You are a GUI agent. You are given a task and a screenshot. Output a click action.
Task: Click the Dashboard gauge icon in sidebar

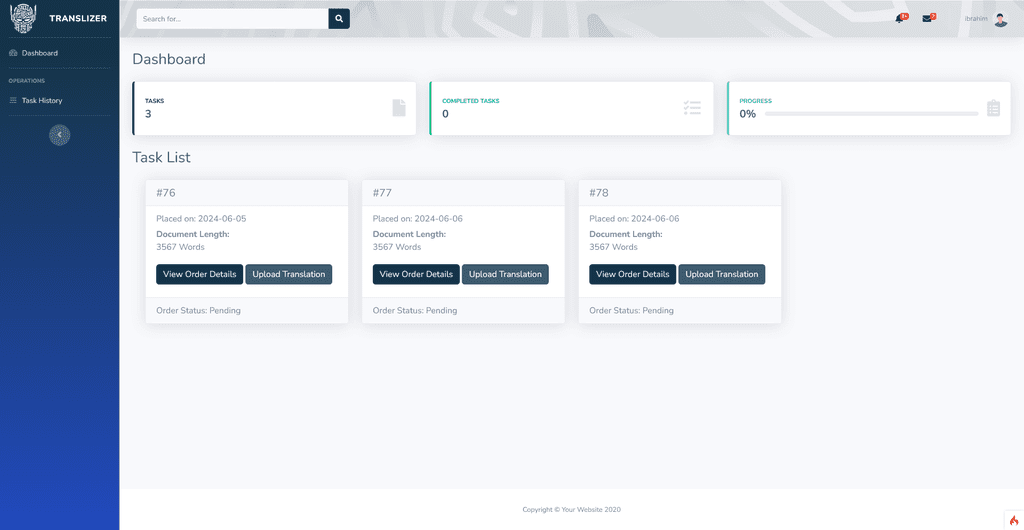pos(13,53)
